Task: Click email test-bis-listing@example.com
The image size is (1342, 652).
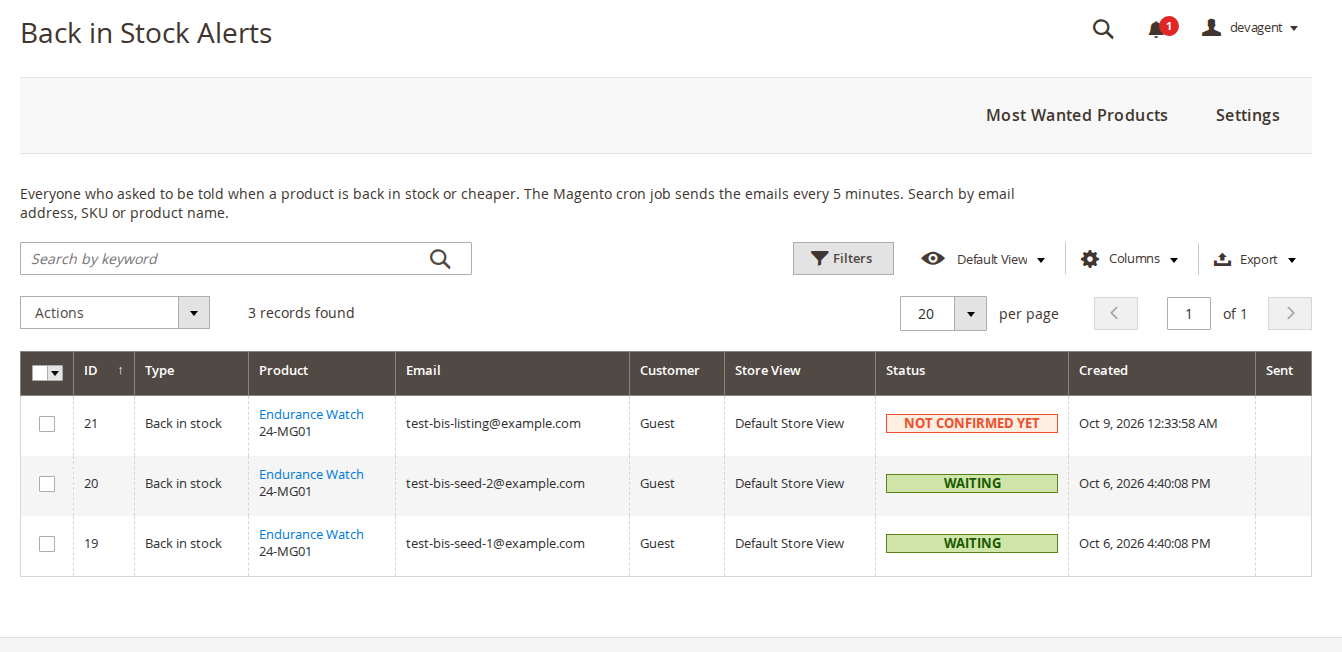Action: coord(493,423)
